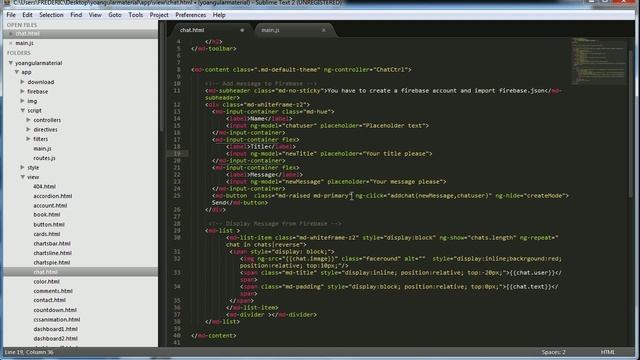This screenshot has width=640, height=360.
Task: Open 404.html in sidebar
Action: 44,186
